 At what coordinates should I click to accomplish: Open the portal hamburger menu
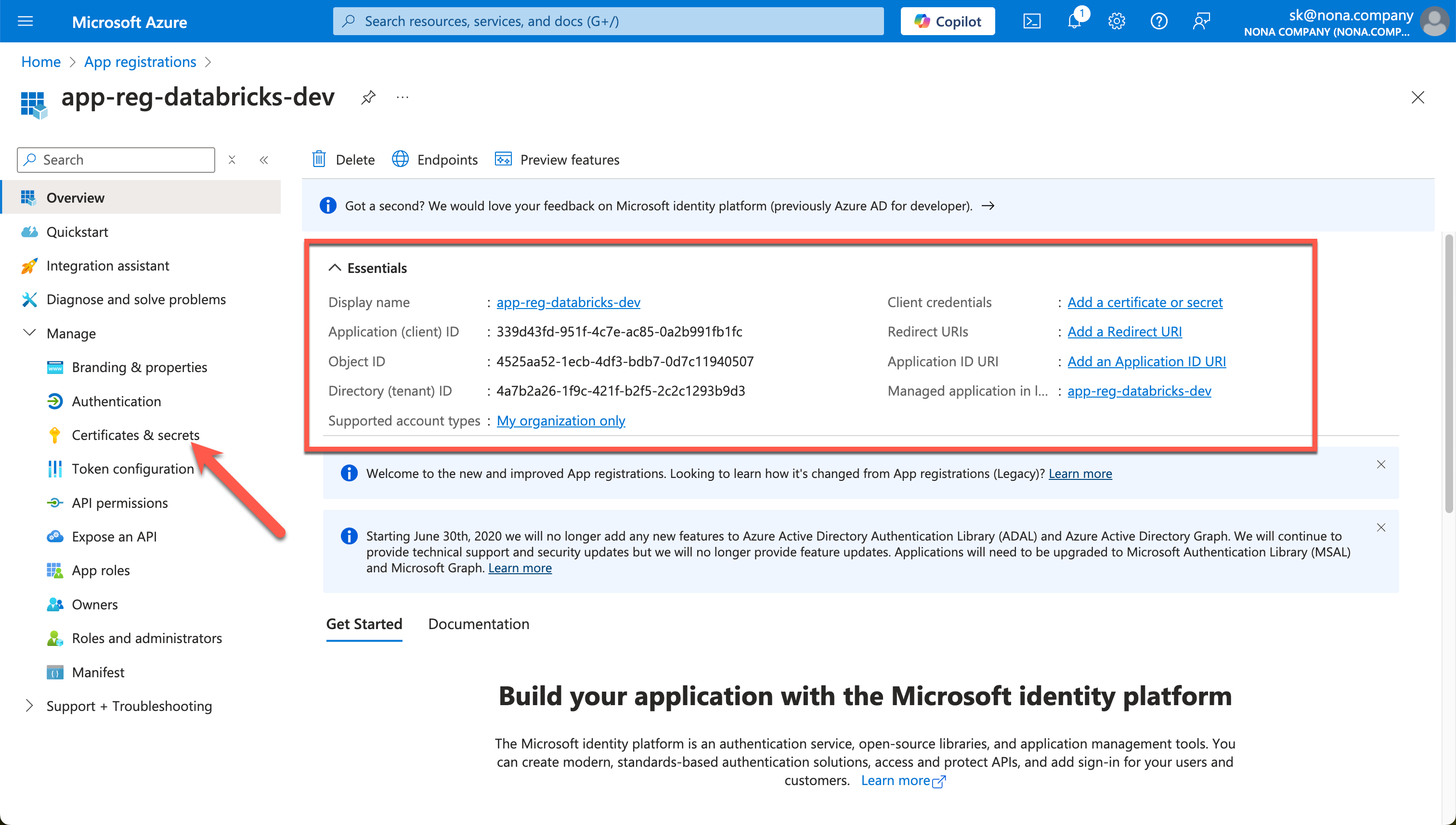point(26,22)
